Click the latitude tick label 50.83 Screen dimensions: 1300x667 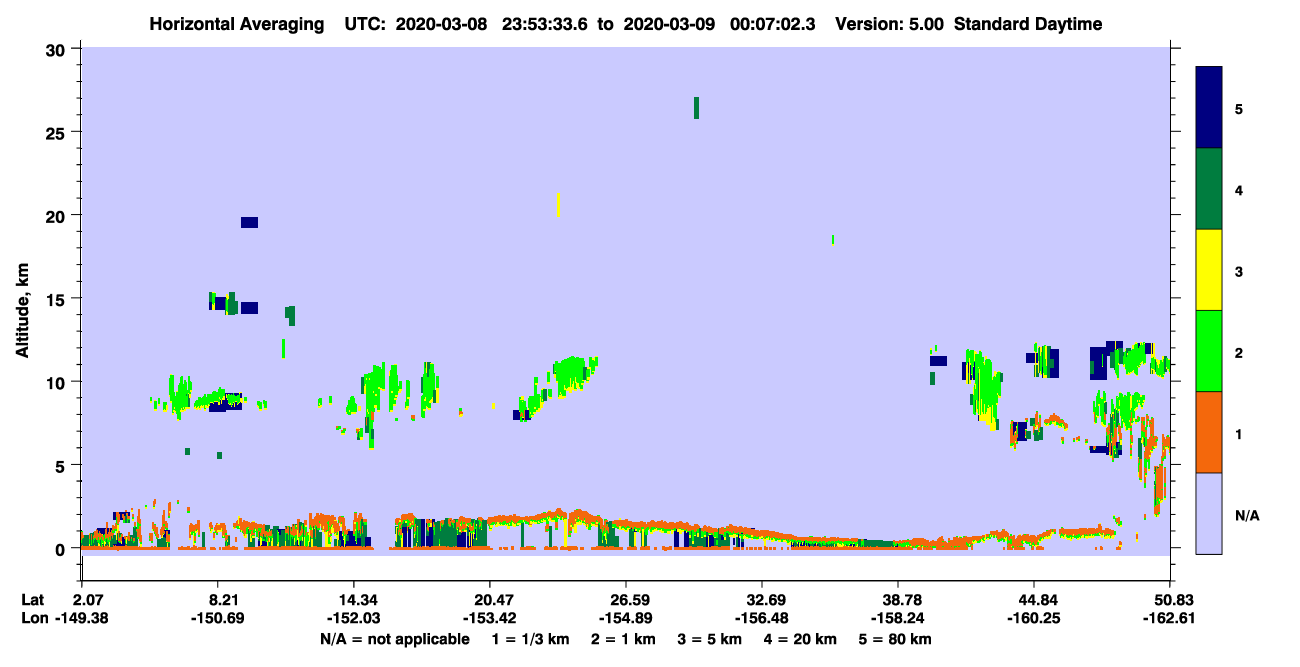pos(1170,600)
